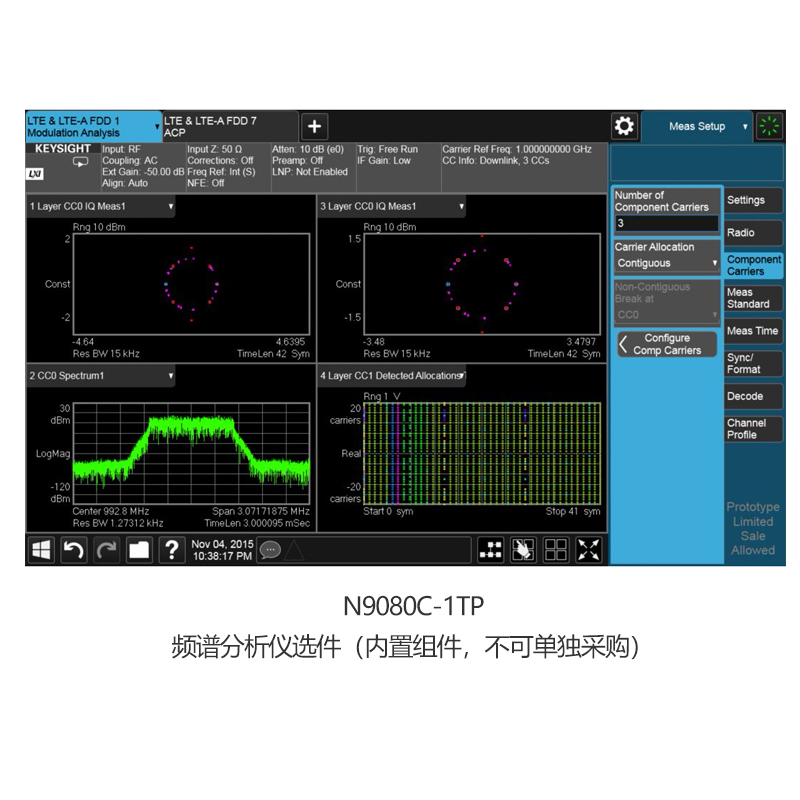Click the green spectrum trace plot
The height and width of the screenshot is (800, 800).
coord(191,453)
